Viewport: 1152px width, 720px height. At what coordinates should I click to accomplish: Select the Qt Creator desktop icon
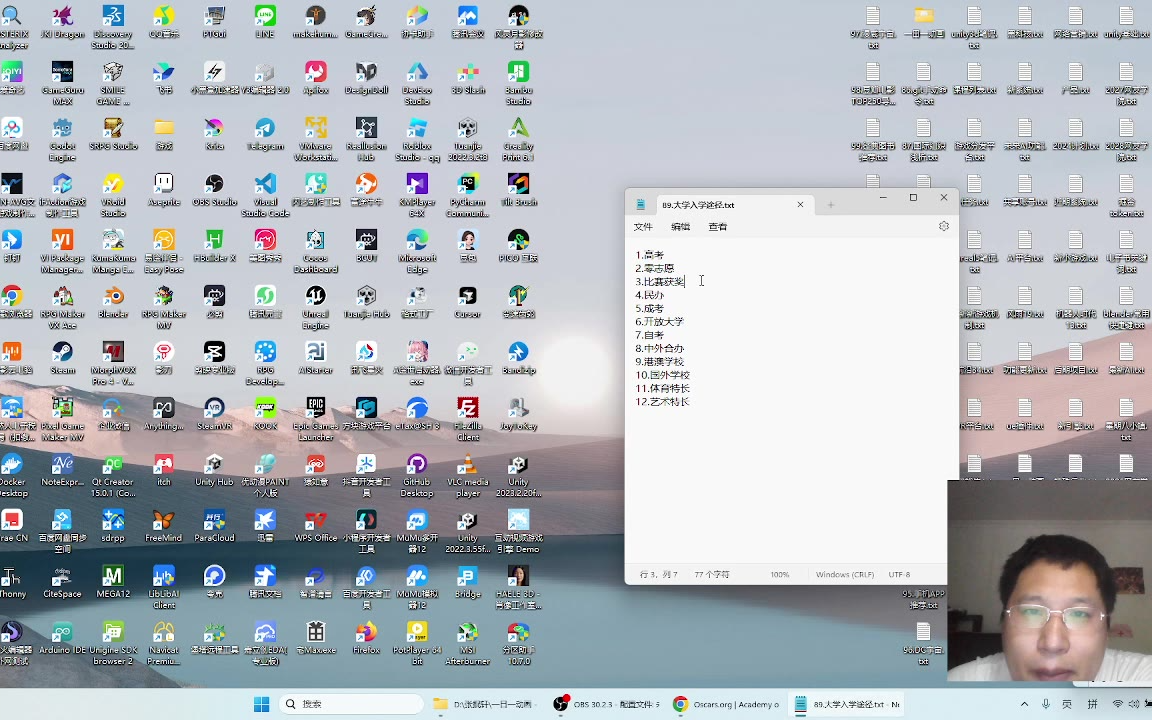(x=113, y=475)
